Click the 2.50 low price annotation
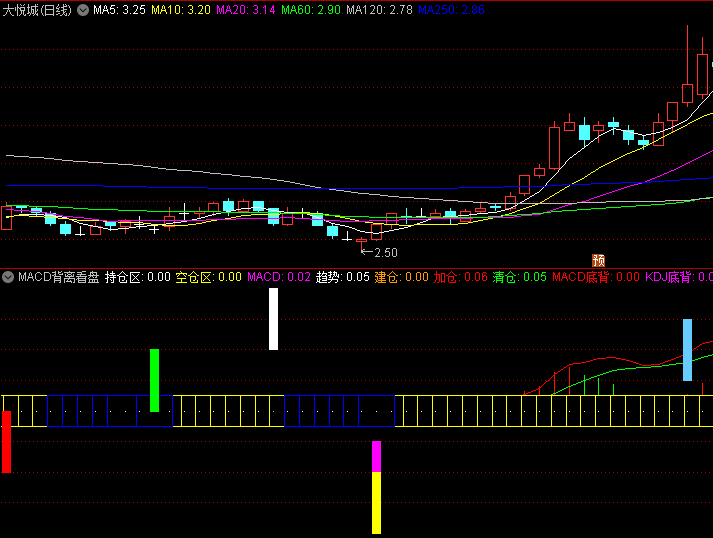 point(386,252)
